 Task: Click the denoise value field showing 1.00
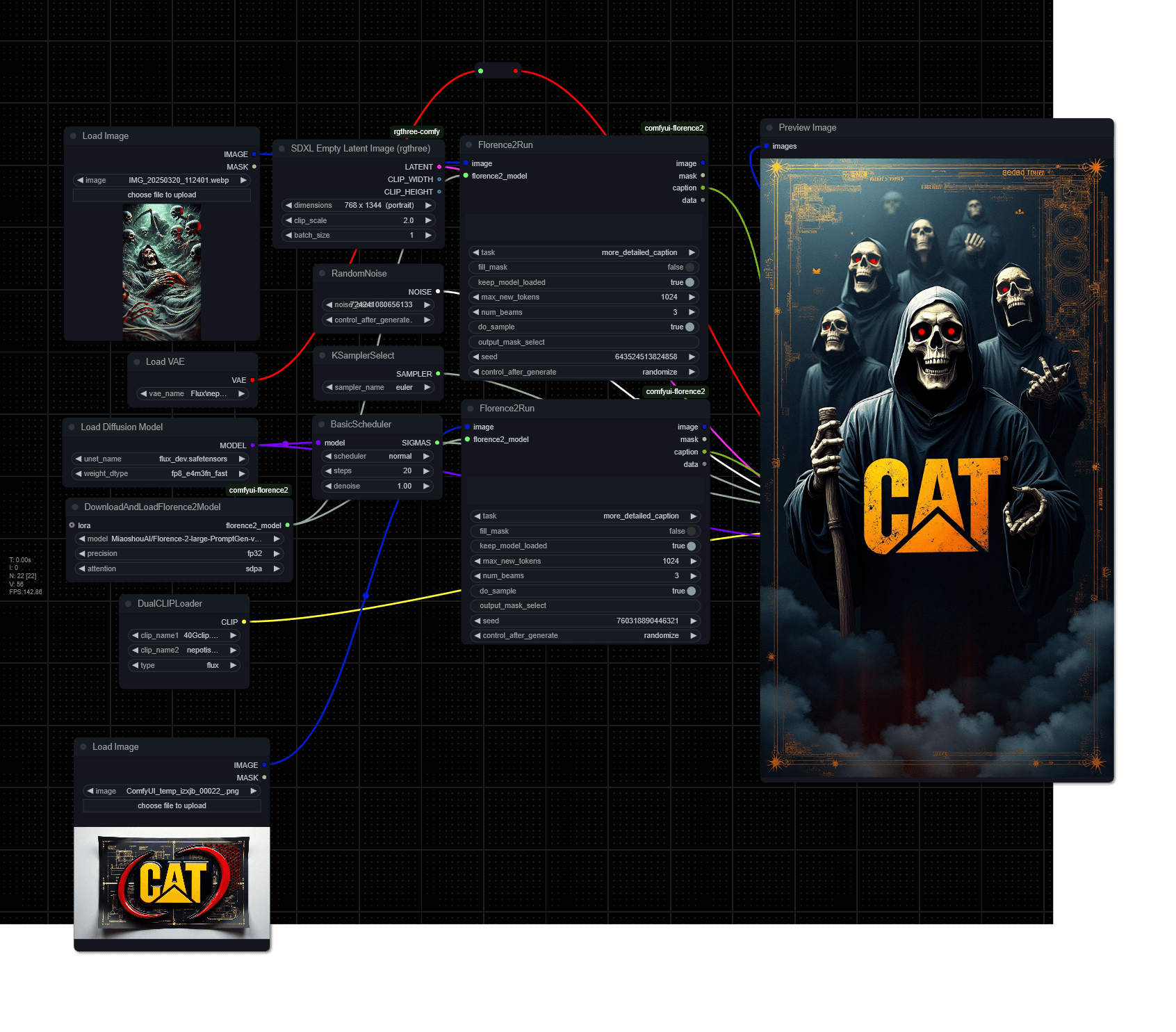pyautogui.click(x=377, y=486)
